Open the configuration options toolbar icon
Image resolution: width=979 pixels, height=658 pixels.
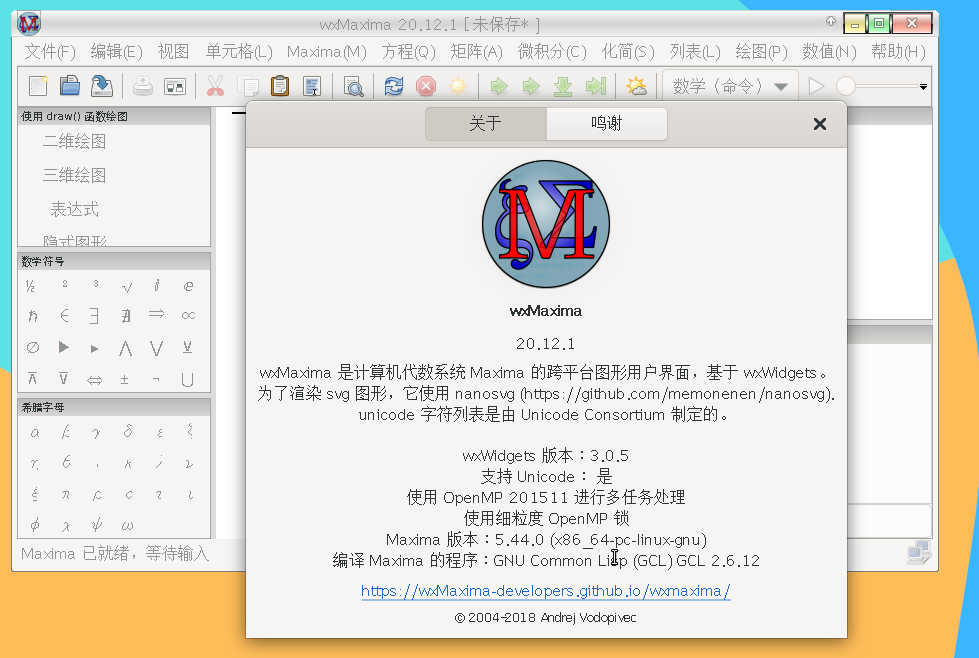click(175, 86)
